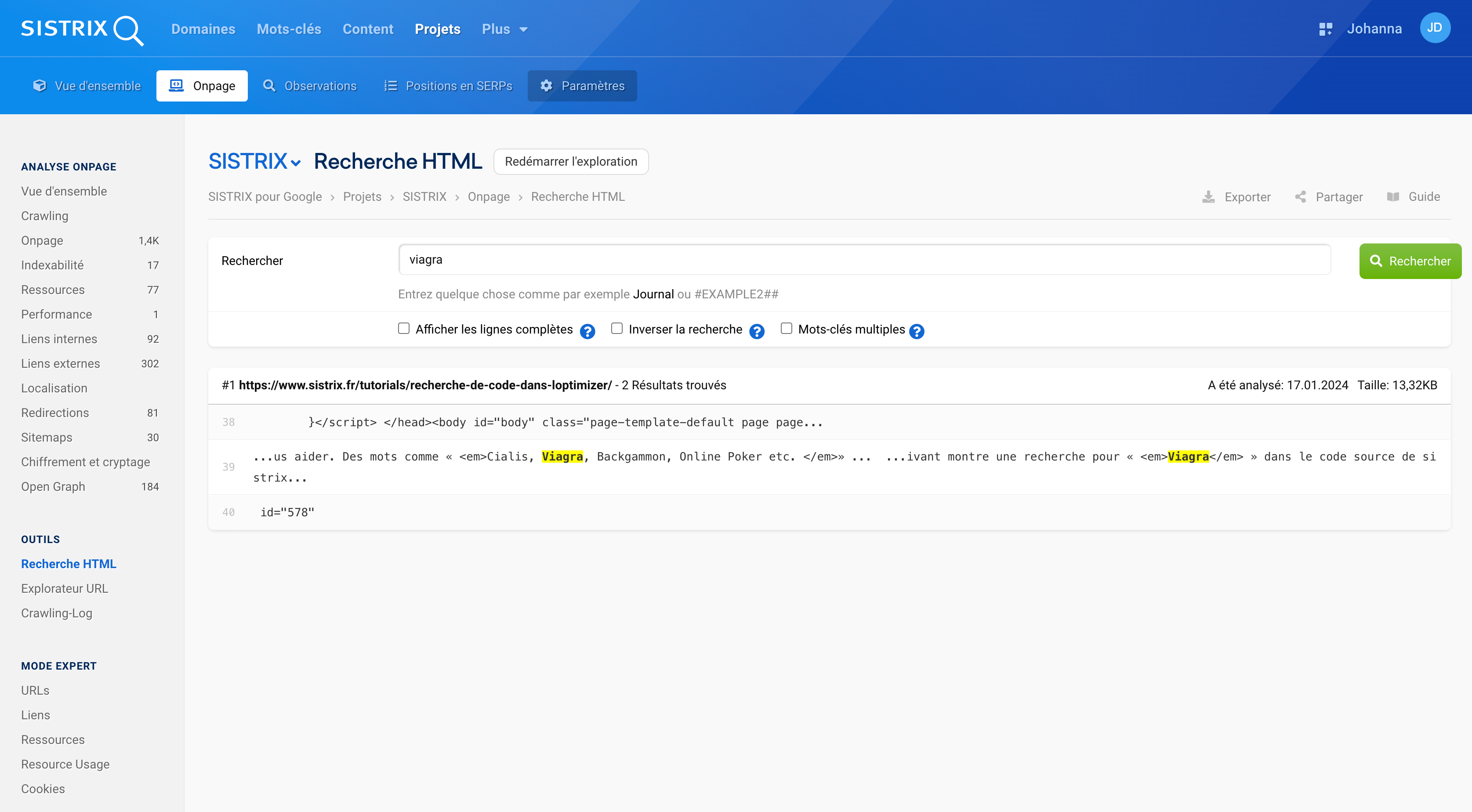The height and width of the screenshot is (812, 1472).
Task: Click the SISTRIX logo magnifier
Action: [x=129, y=30]
